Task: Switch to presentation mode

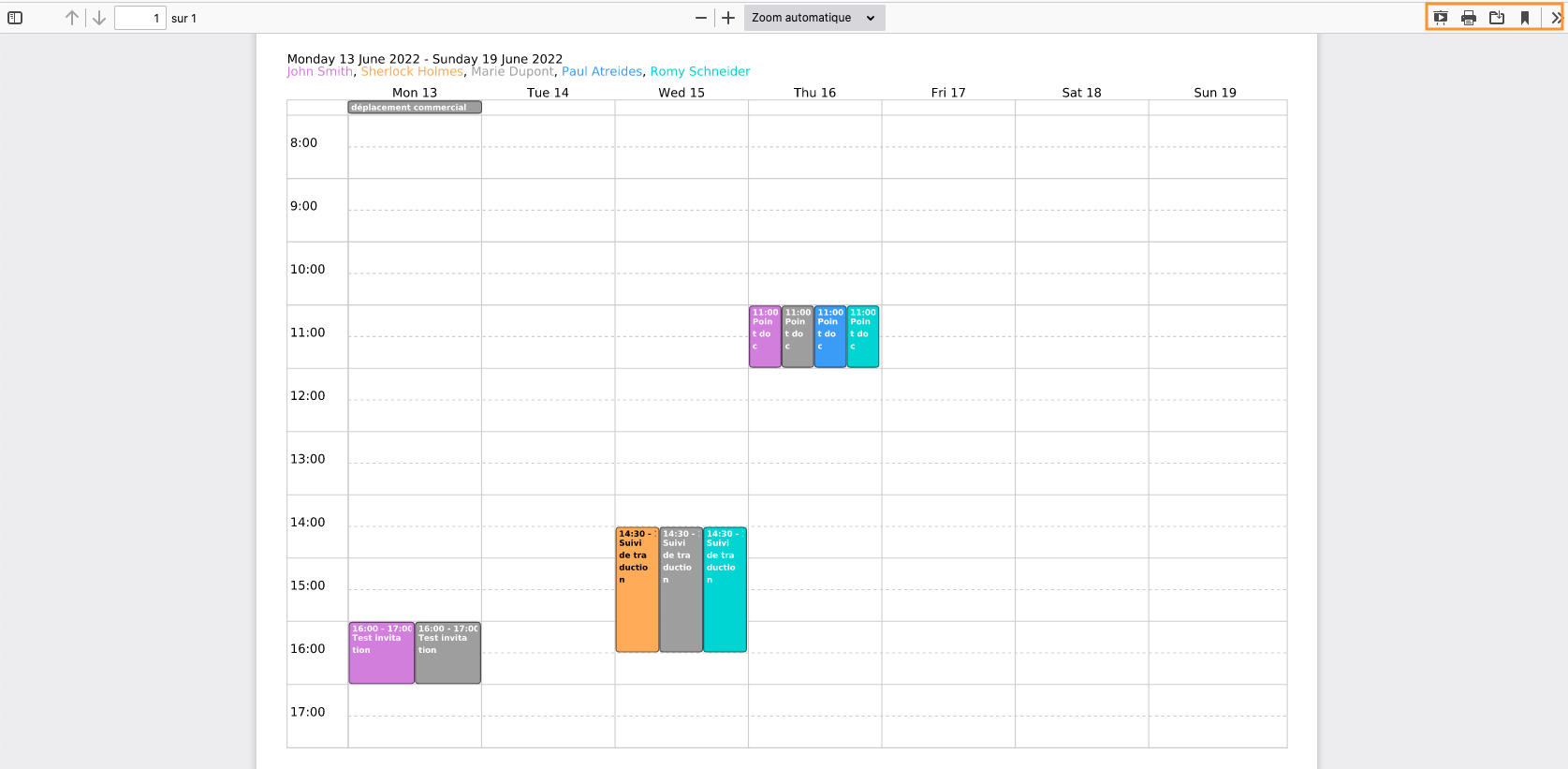Action: [x=1441, y=18]
